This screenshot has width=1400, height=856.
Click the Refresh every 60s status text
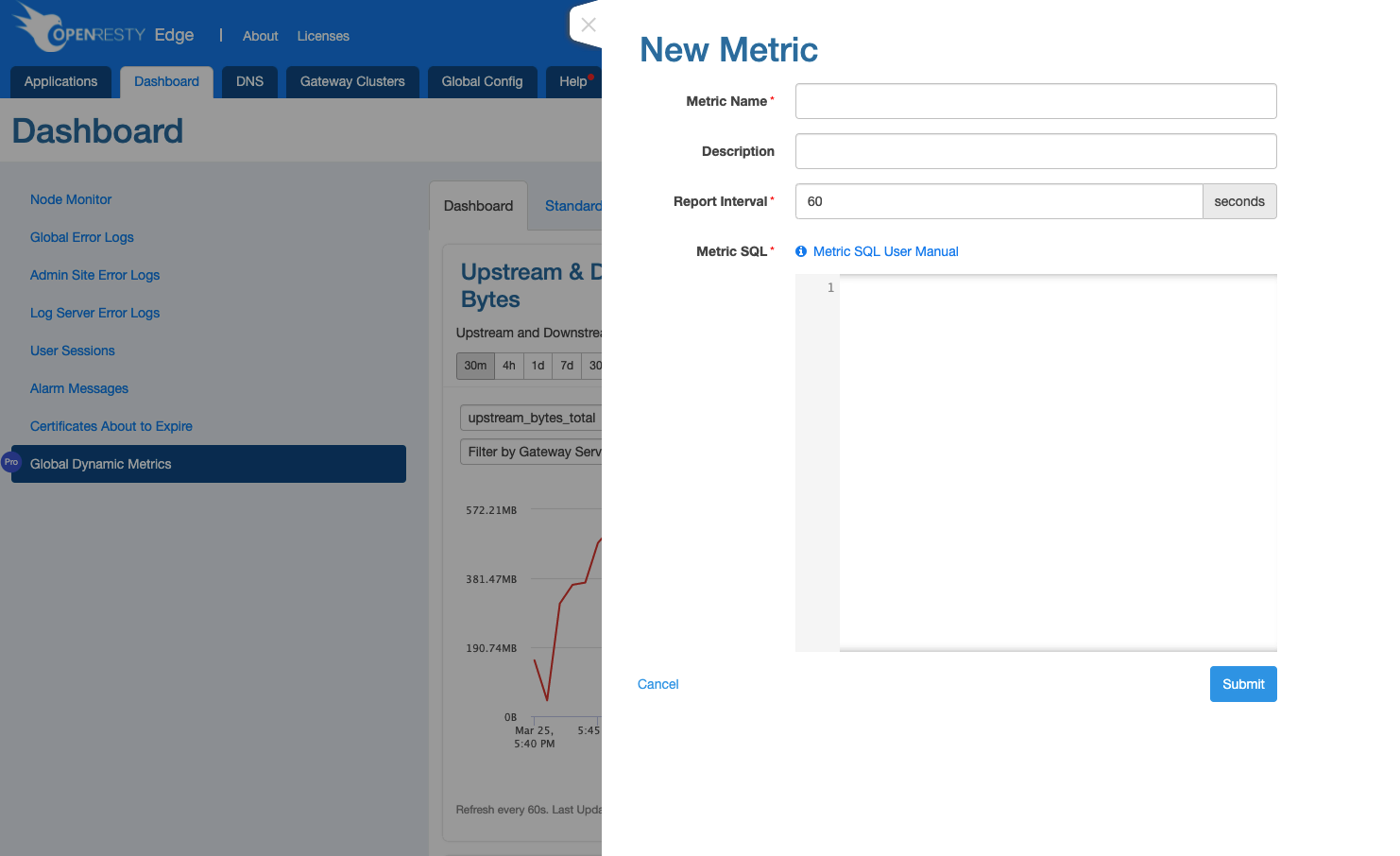coord(528,810)
